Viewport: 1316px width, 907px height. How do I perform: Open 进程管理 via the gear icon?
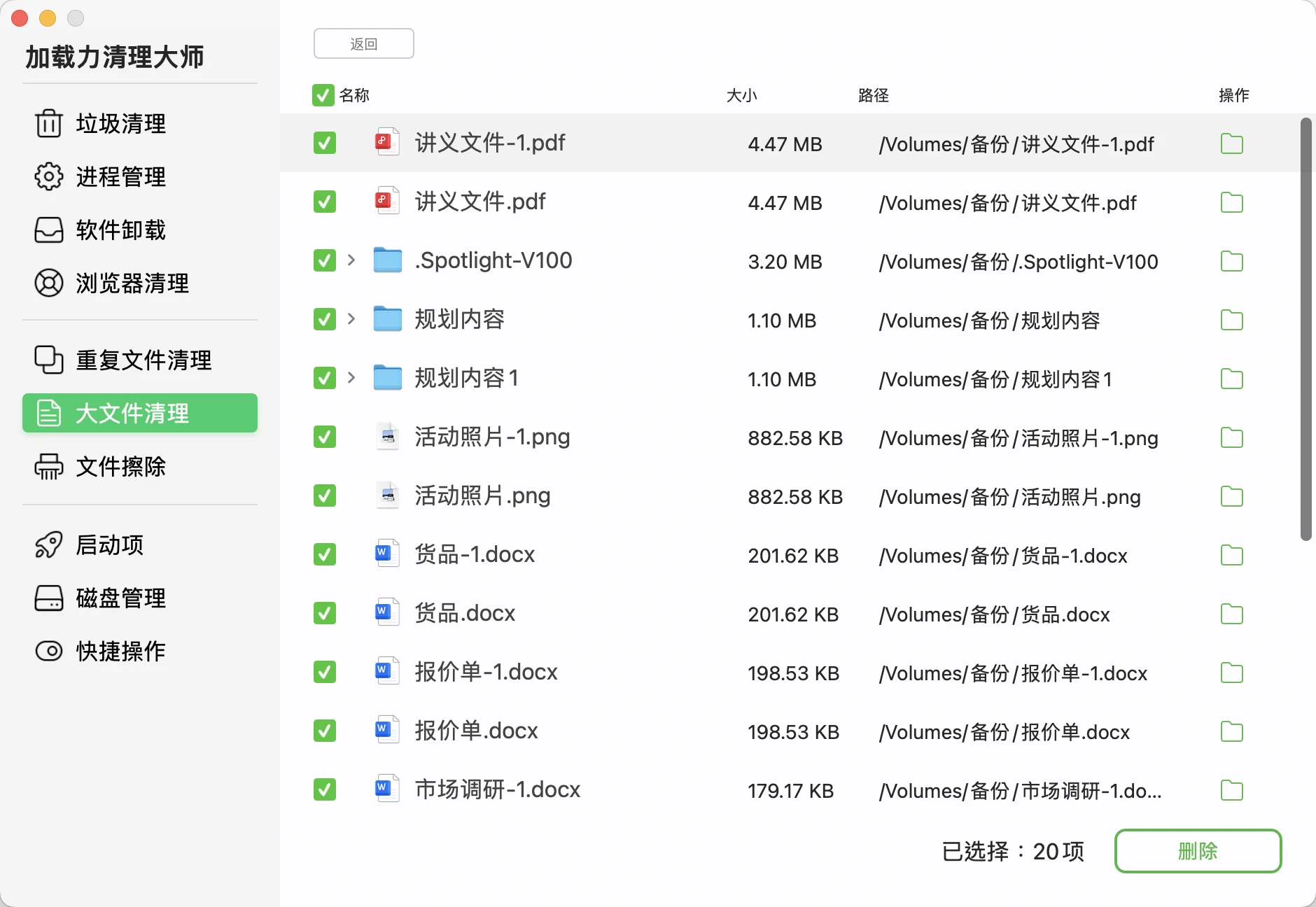(48, 177)
